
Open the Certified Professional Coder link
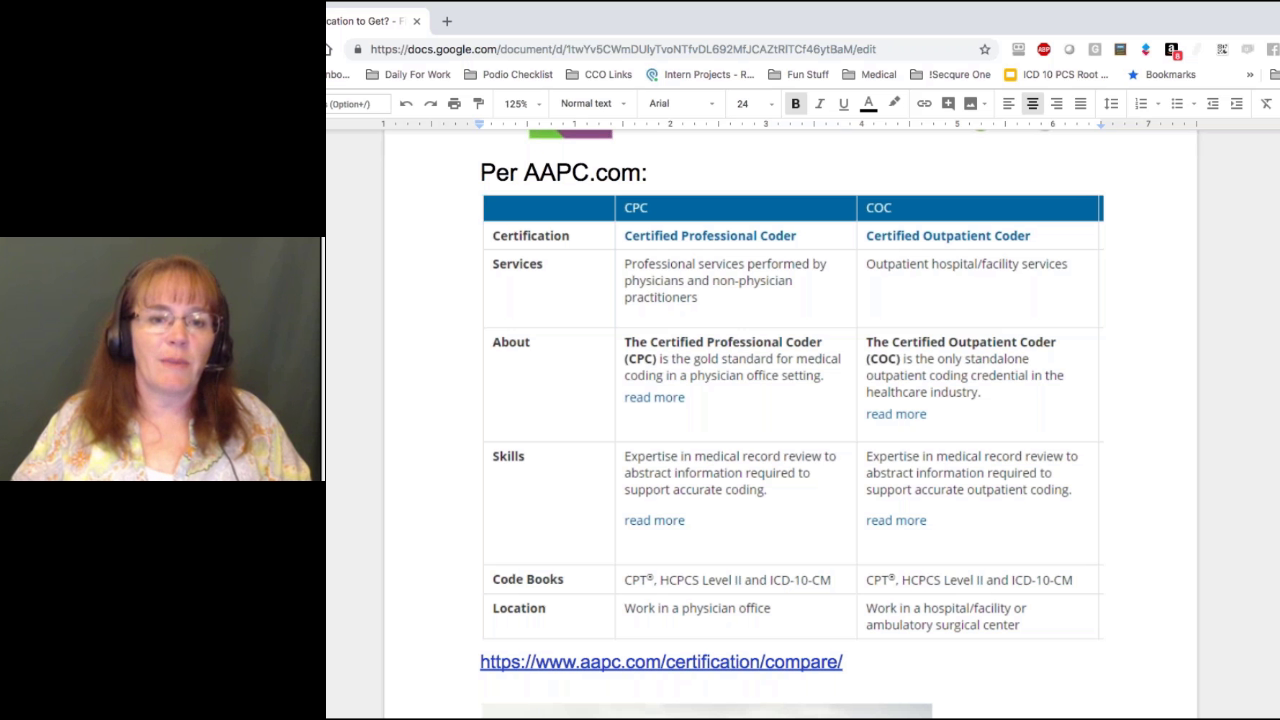coord(710,236)
